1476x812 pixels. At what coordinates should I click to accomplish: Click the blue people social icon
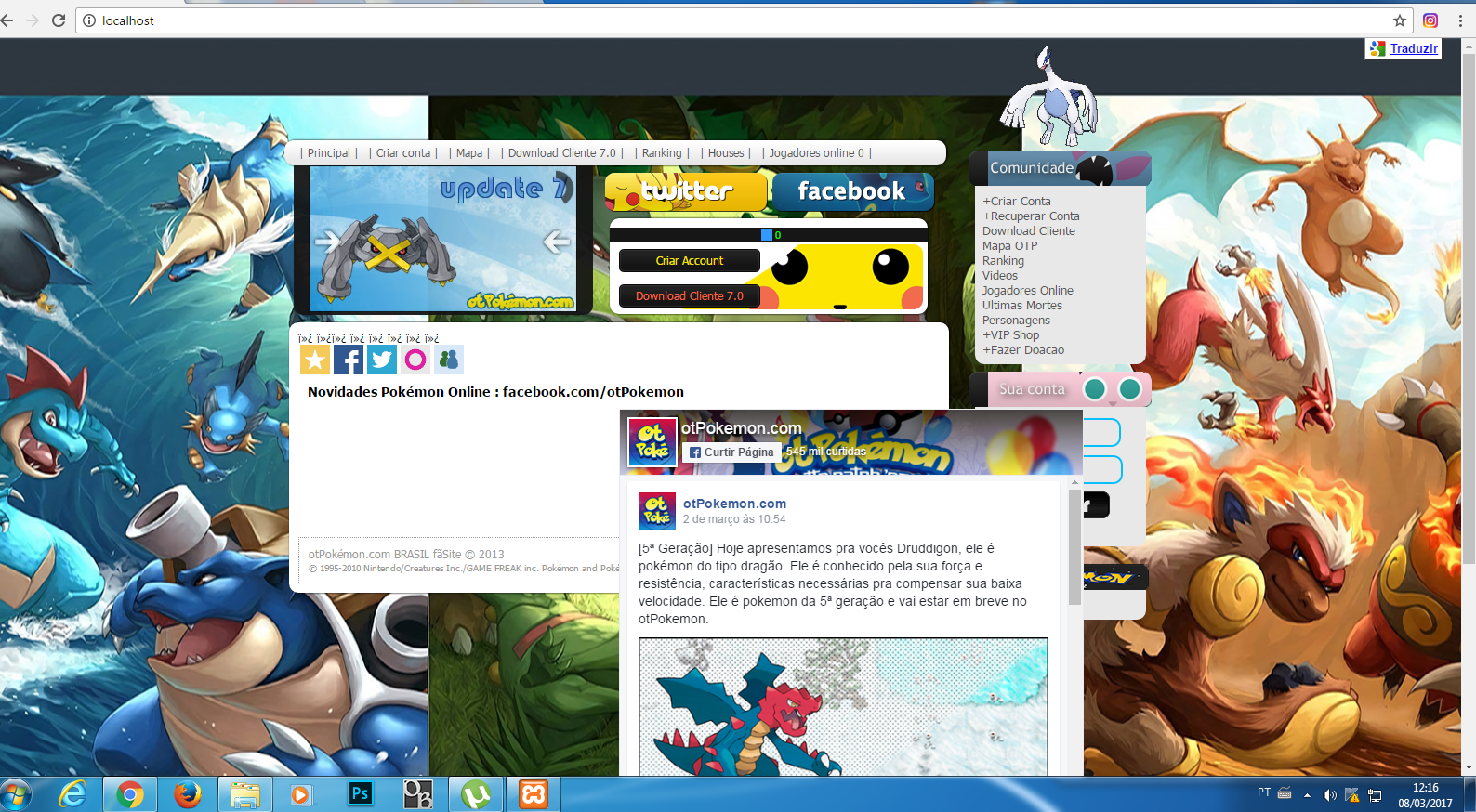[449, 360]
